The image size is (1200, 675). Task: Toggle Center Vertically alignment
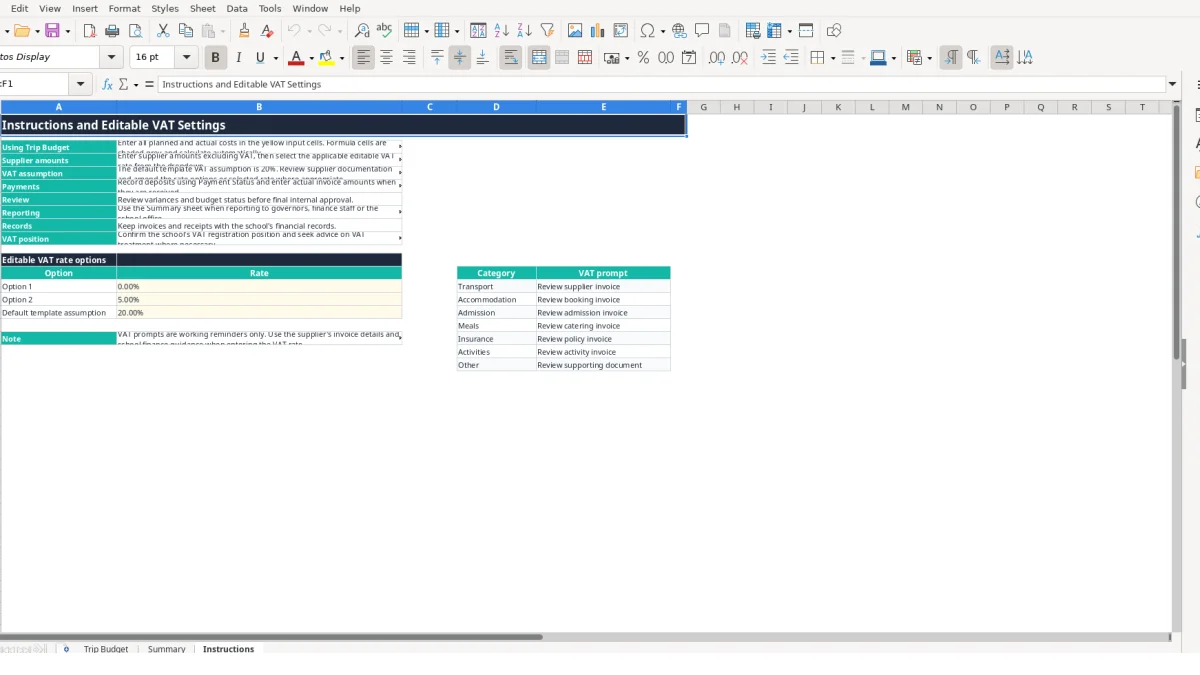click(x=460, y=58)
